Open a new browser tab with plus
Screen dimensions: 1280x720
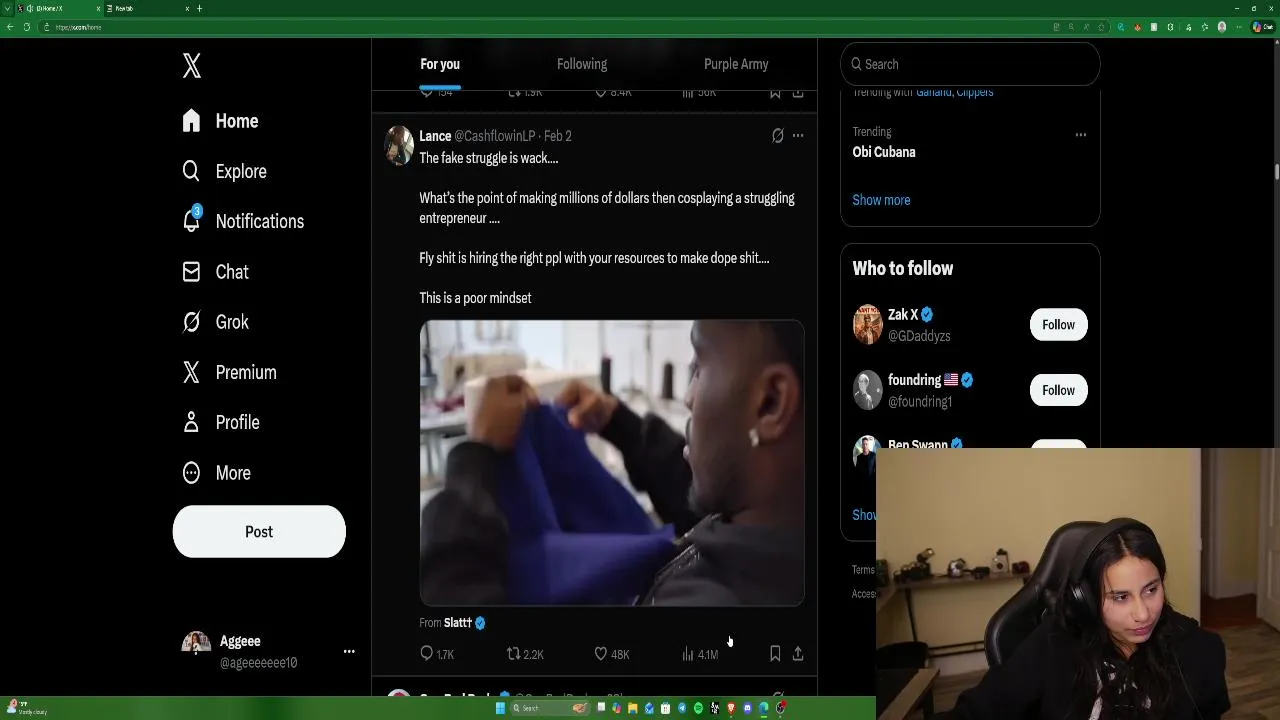(199, 8)
